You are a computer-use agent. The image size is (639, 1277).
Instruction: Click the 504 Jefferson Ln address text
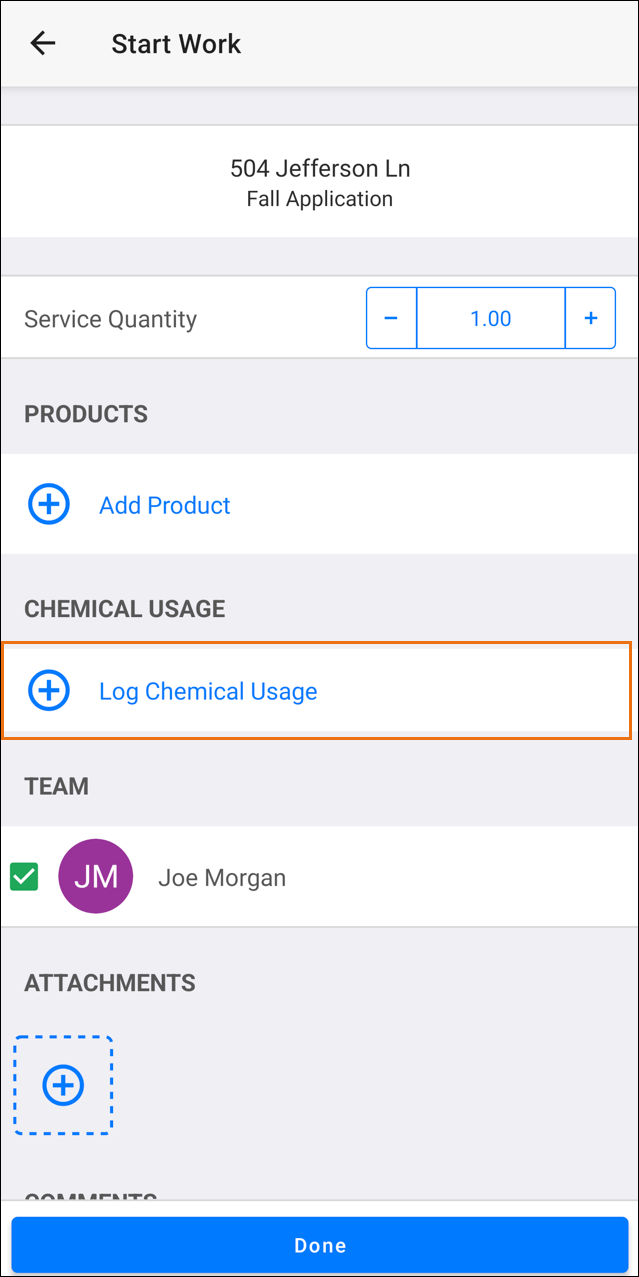(x=319, y=168)
